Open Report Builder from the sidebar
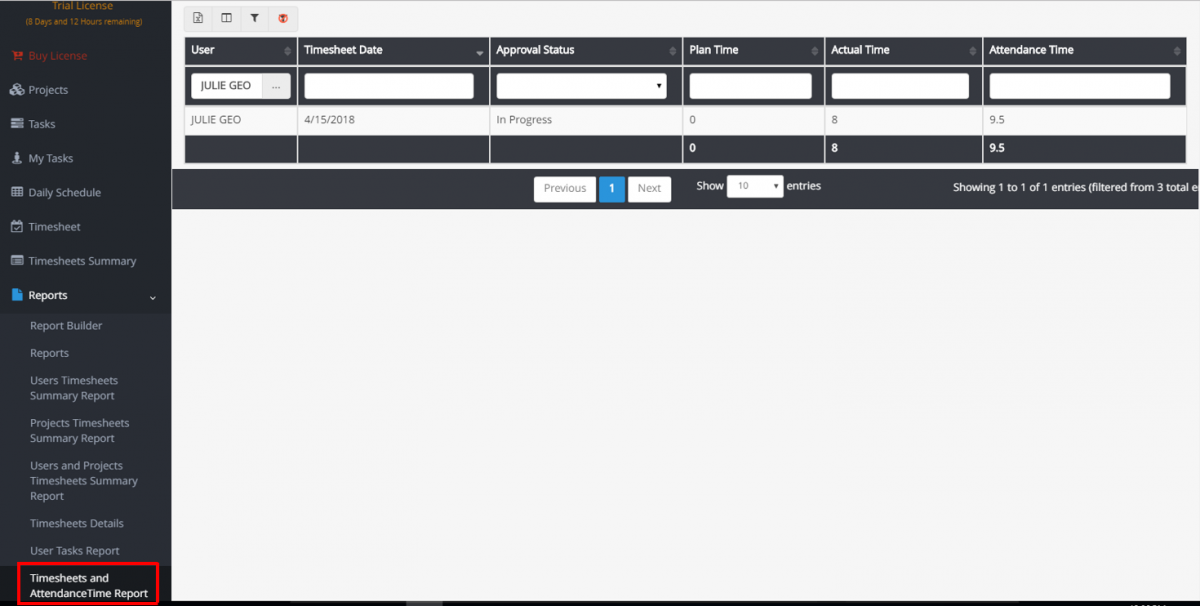 pos(66,325)
